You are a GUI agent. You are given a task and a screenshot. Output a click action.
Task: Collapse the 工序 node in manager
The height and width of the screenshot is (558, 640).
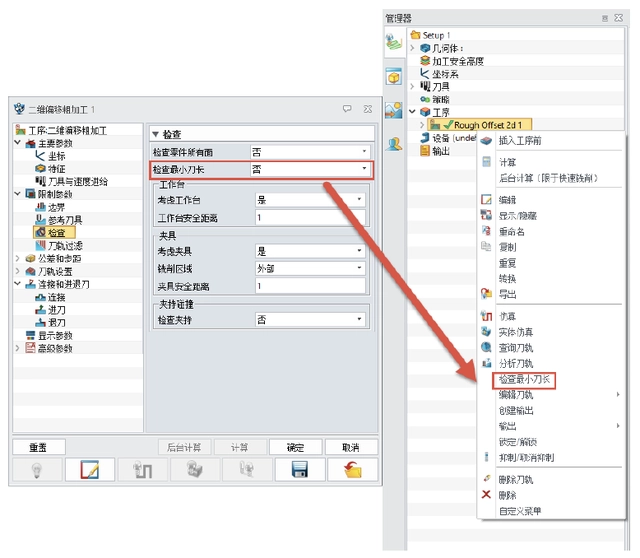click(412, 111)
